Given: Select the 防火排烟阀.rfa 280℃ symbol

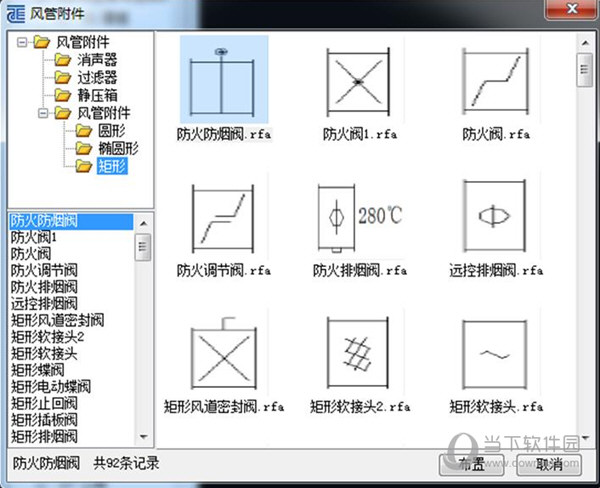Looking at the screenshot, I should pyautogui.click(x=360, y=218).
